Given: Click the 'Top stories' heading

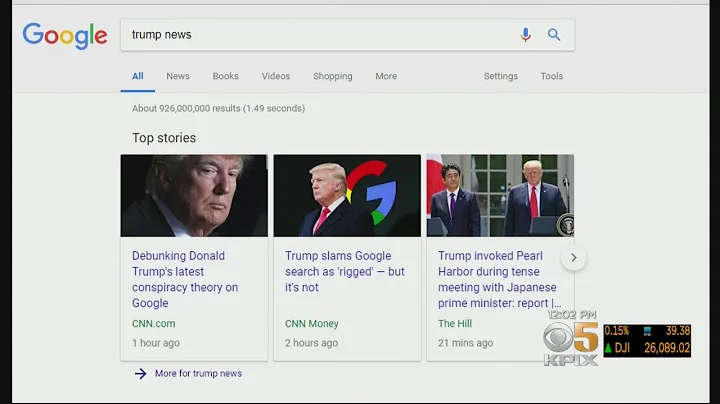Looking at the screenshot, I should (164, 138).
